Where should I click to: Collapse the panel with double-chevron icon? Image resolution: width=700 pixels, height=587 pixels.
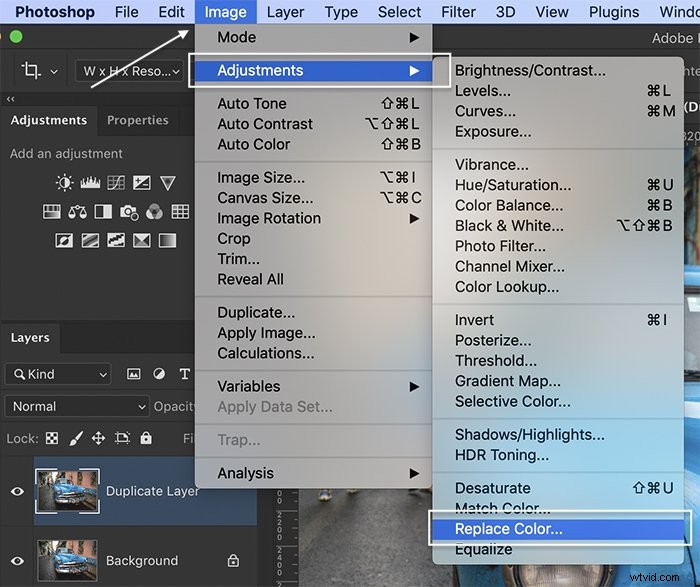pyautogui.click(x=10, y=99)
